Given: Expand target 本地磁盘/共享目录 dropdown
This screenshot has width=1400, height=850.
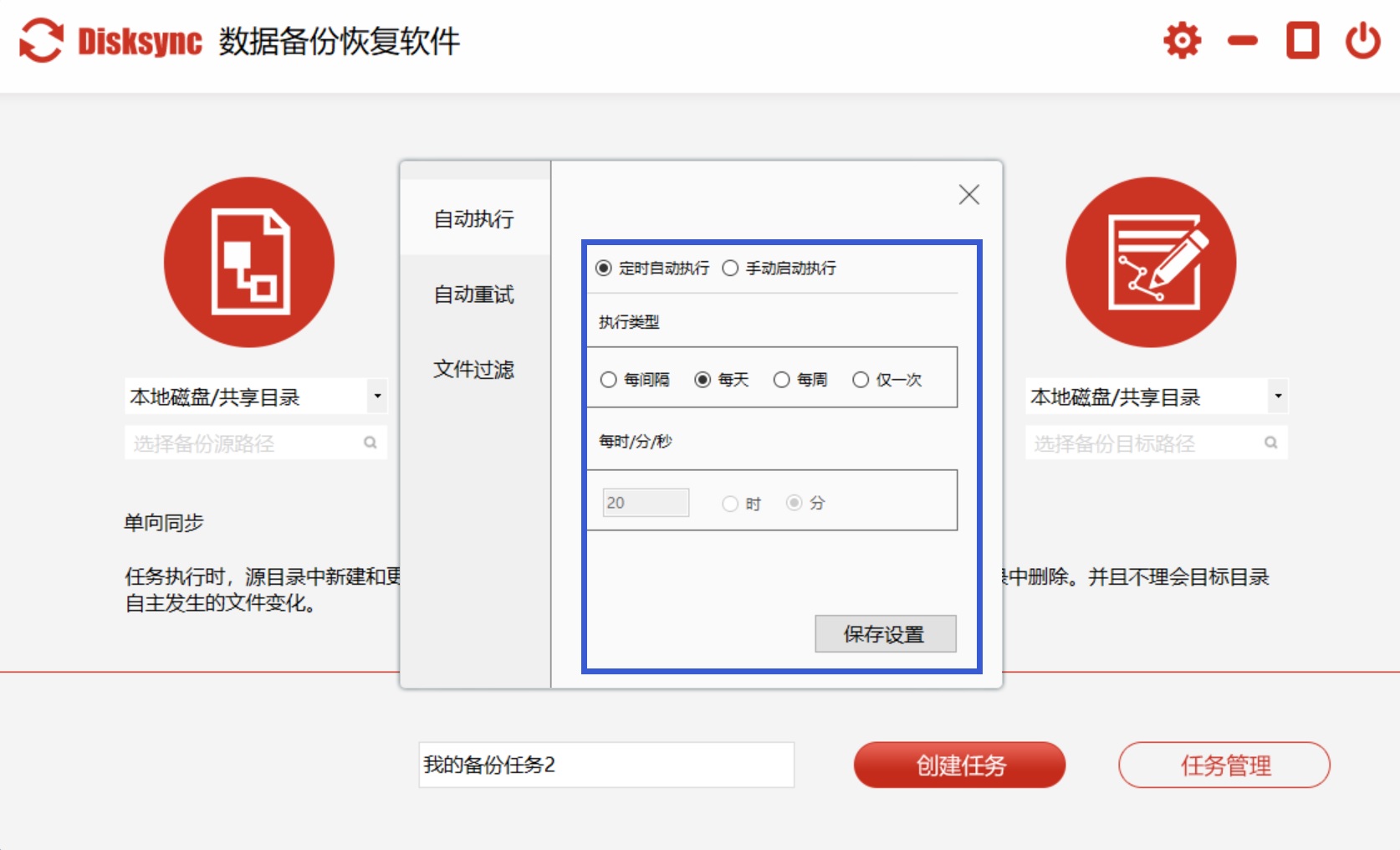Looking at the screenshot, I should tap(1278, 396).
